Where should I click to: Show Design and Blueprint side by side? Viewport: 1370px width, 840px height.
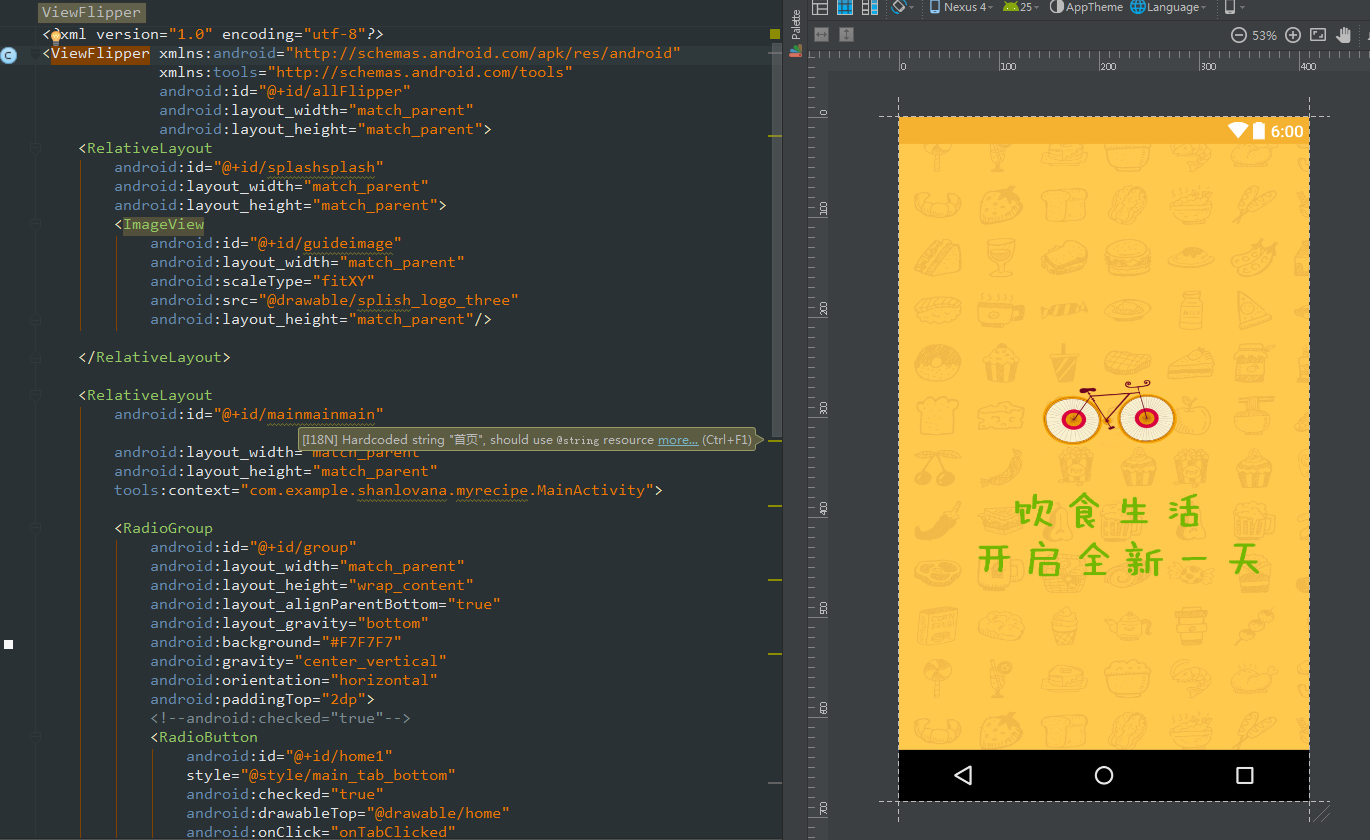point(870,7)
